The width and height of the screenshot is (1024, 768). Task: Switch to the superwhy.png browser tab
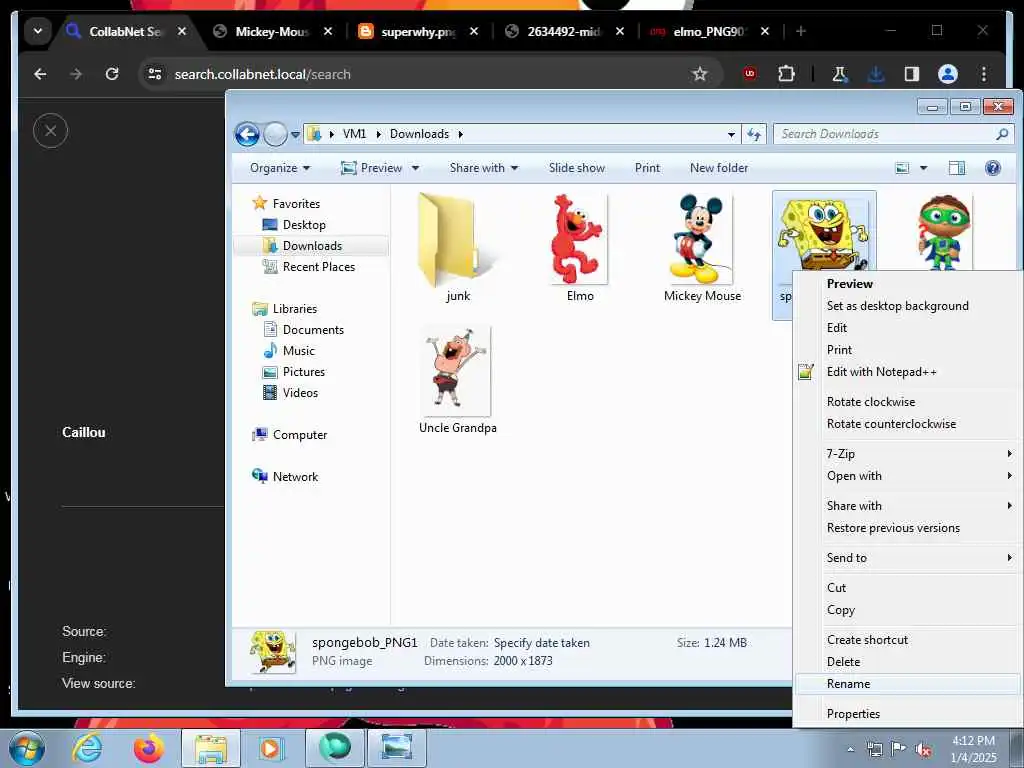pyautogui.click(x=418, y=31)
